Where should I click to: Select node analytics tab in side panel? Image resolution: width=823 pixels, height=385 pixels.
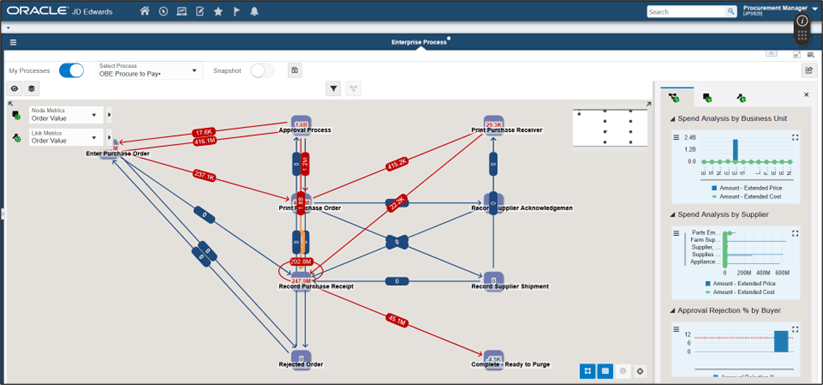[708, 97]
